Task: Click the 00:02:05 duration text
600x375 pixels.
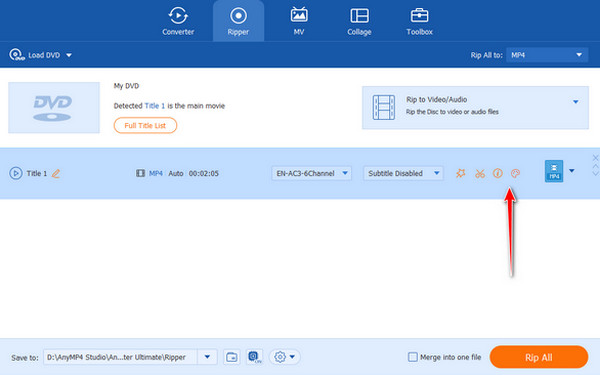Action: point(204,173)
